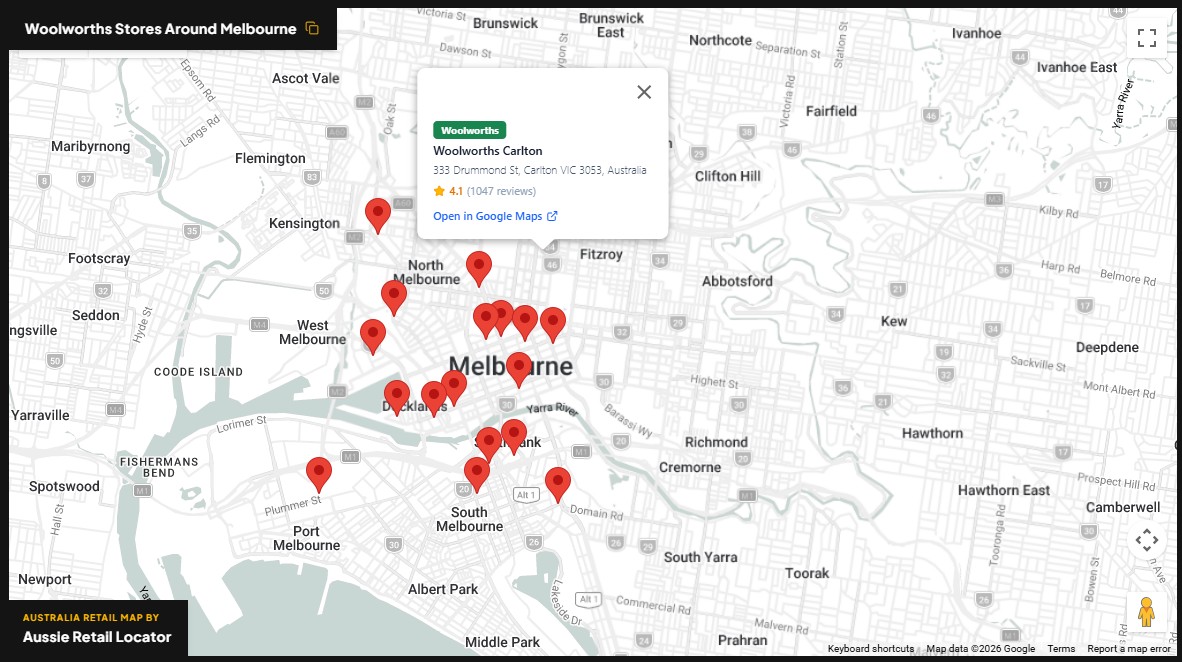Click the Woolworths green brand badge
This screenshot has height=662, width=1182.
pyautogui.click(x=470, y=130)
